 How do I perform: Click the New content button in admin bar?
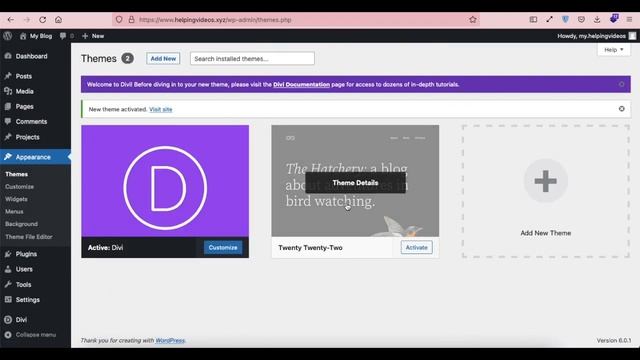pyautogui.click(x=93, y=36)
